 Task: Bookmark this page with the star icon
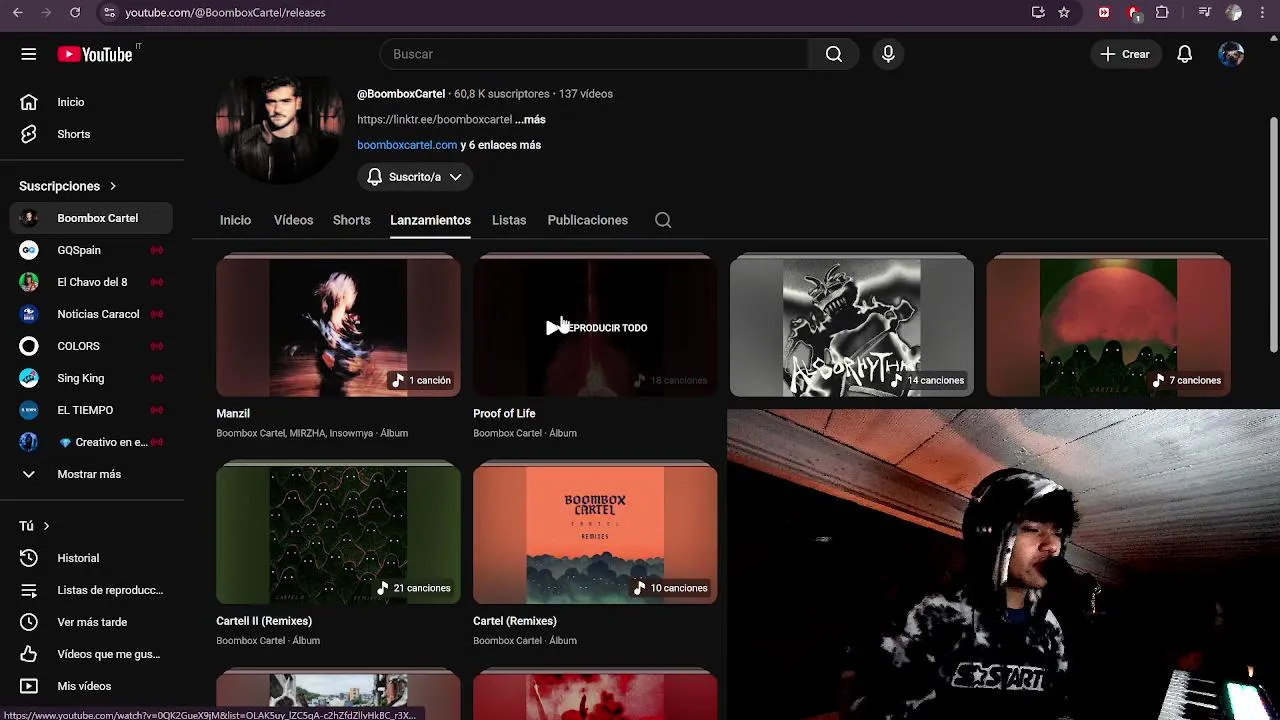[1064, 12]
